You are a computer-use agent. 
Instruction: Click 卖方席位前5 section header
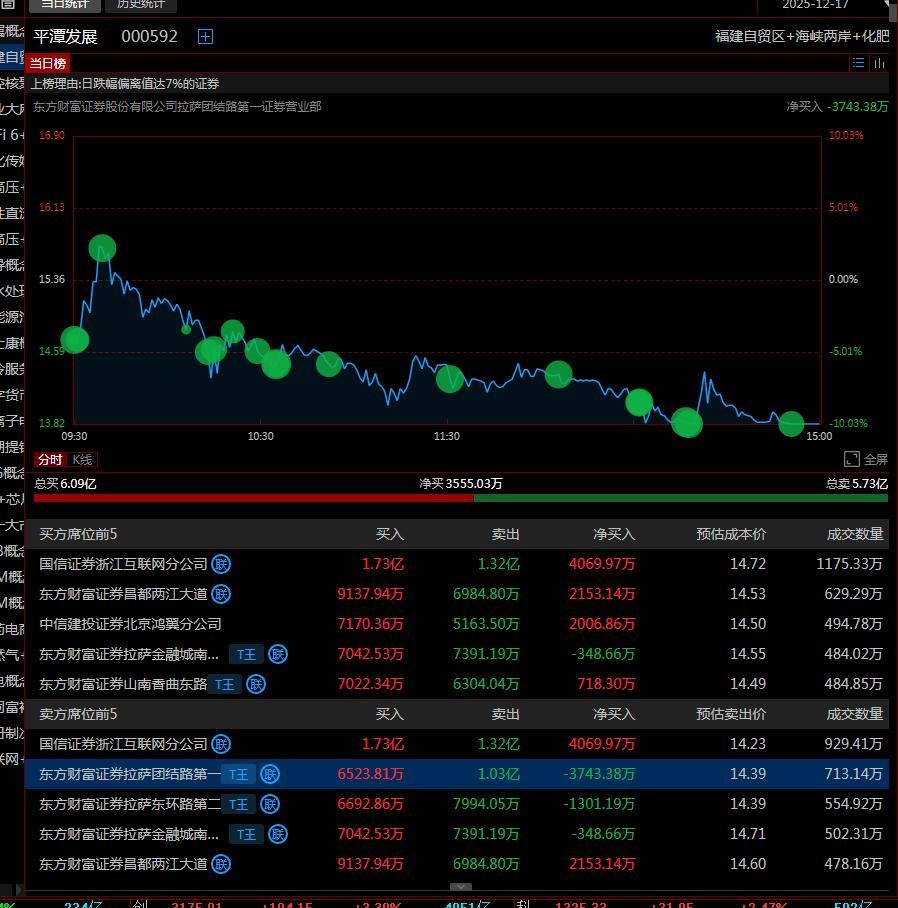(x=78, y=714)
